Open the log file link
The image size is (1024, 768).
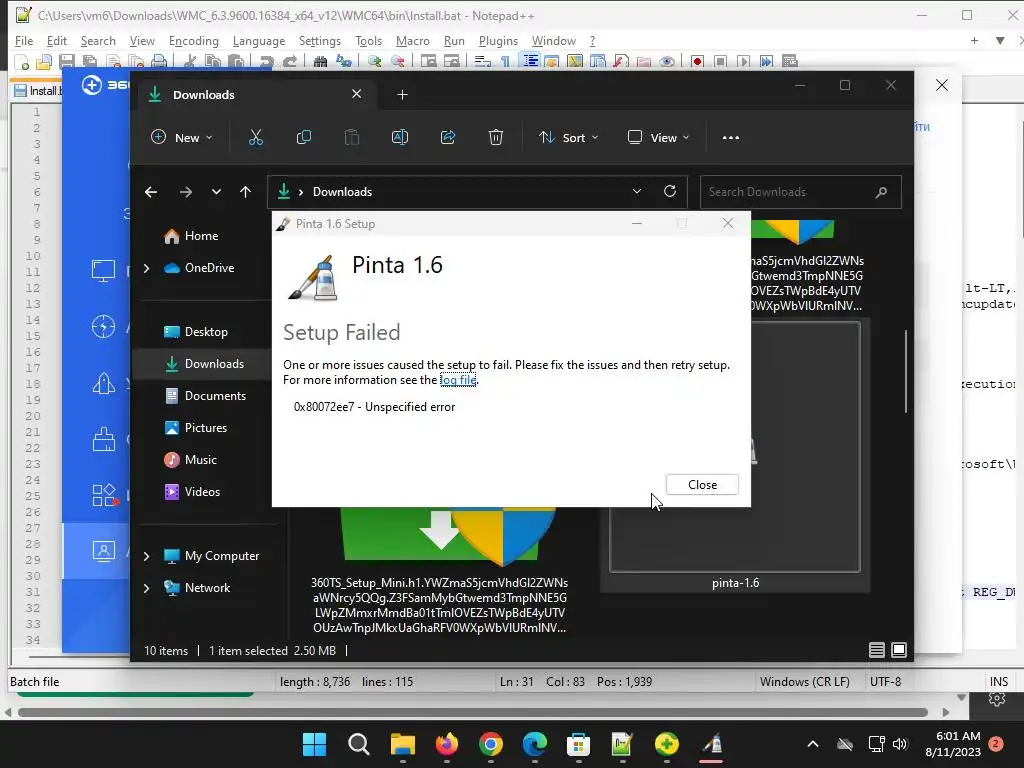coord(458,380)
